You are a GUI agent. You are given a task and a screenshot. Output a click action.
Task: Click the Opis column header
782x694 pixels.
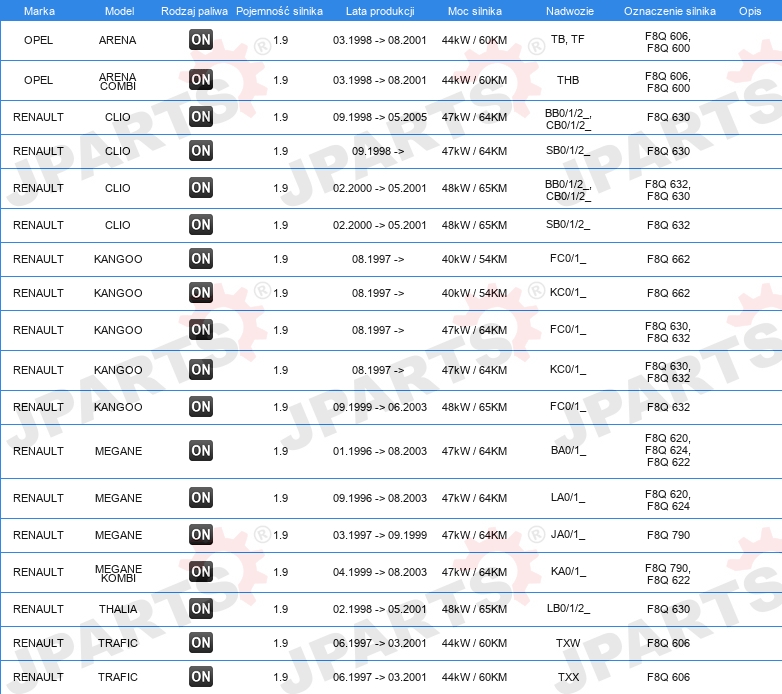coord(750,11)
